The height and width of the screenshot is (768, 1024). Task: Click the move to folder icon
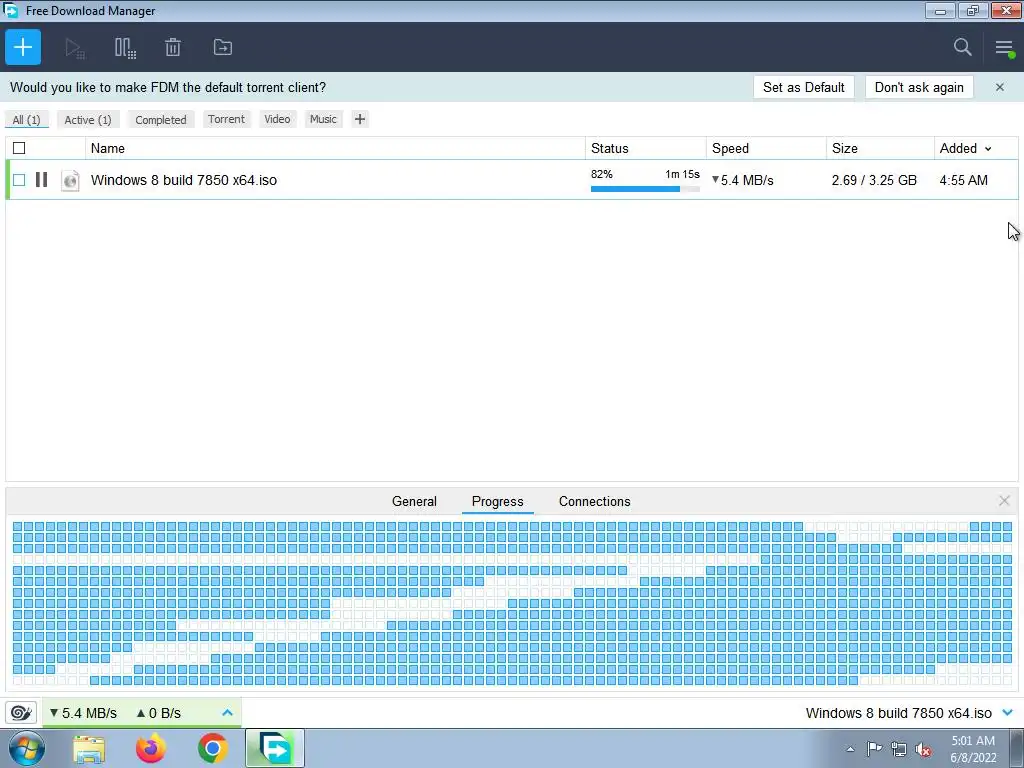(223, 47)
